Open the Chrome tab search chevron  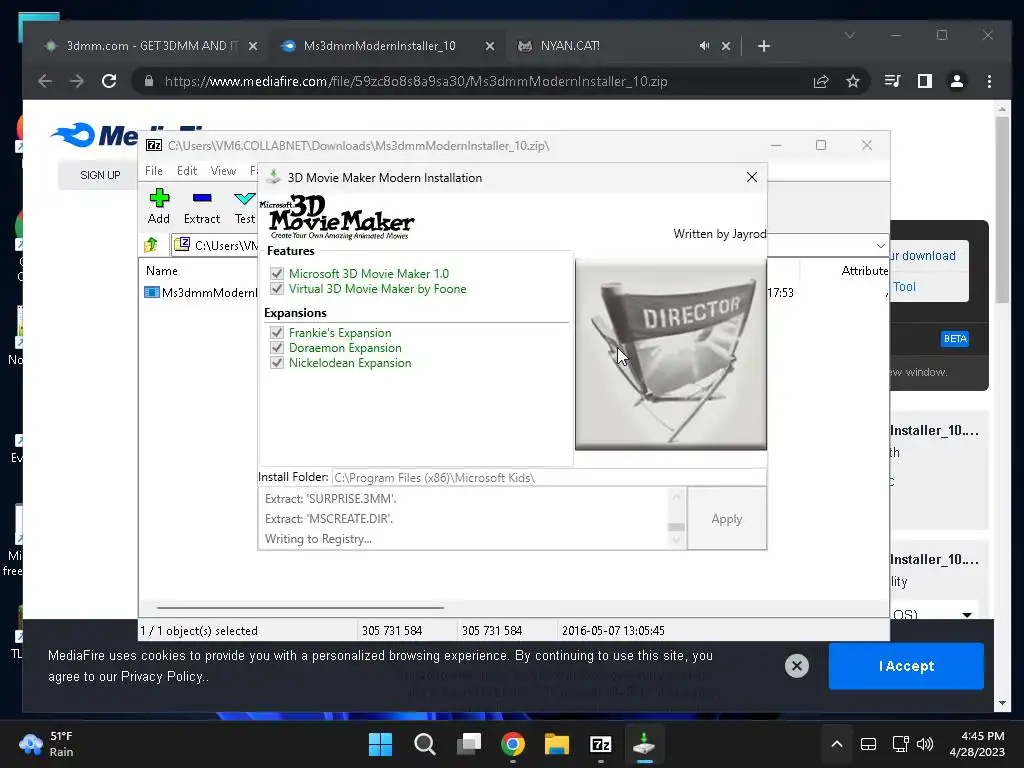click(850, 35)
